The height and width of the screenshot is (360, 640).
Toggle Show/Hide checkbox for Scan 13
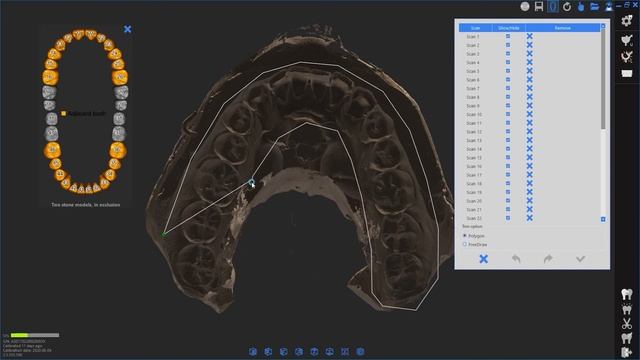508,140
